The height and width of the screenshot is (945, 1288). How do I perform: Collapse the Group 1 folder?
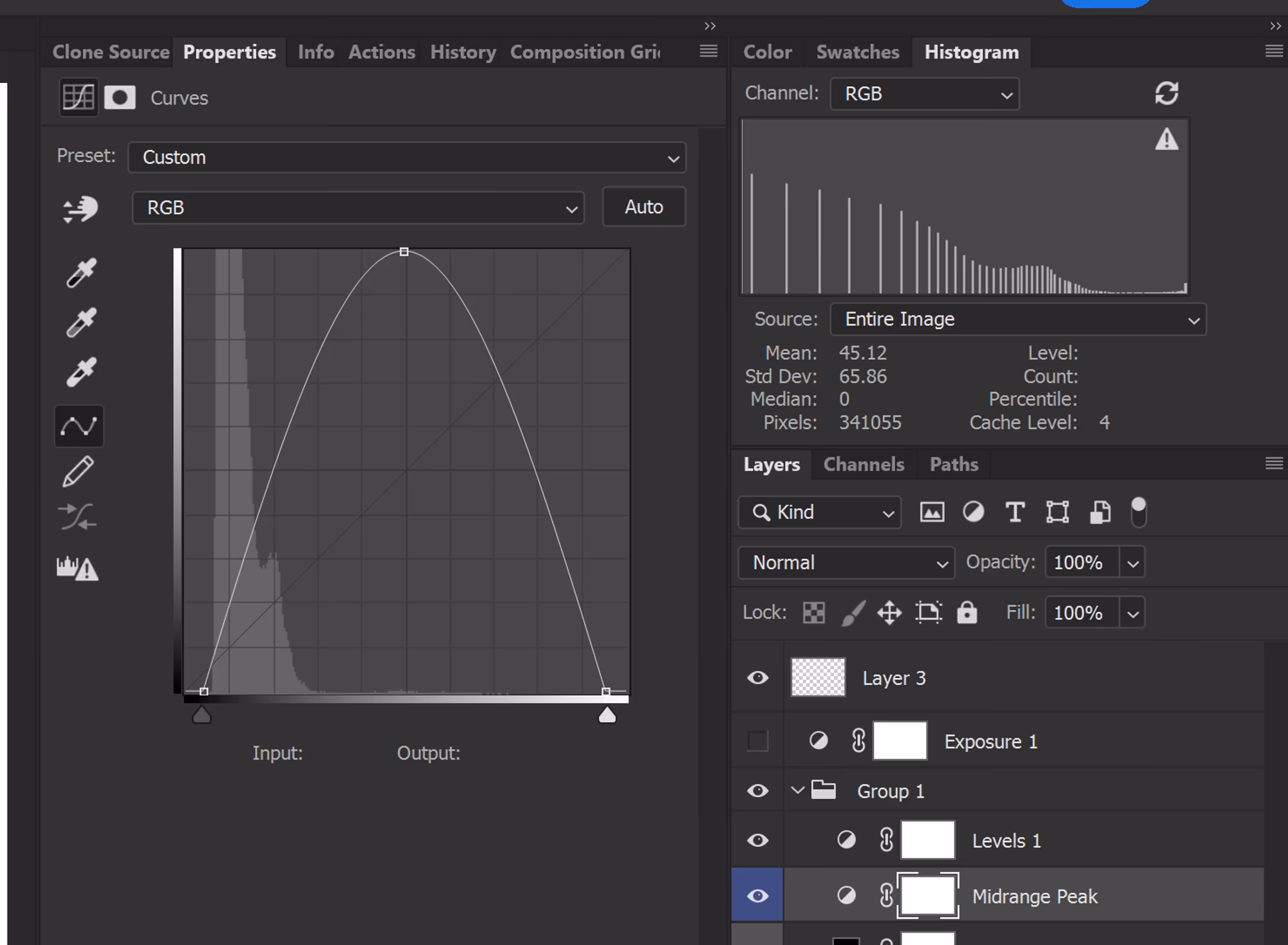pos(798,790)
